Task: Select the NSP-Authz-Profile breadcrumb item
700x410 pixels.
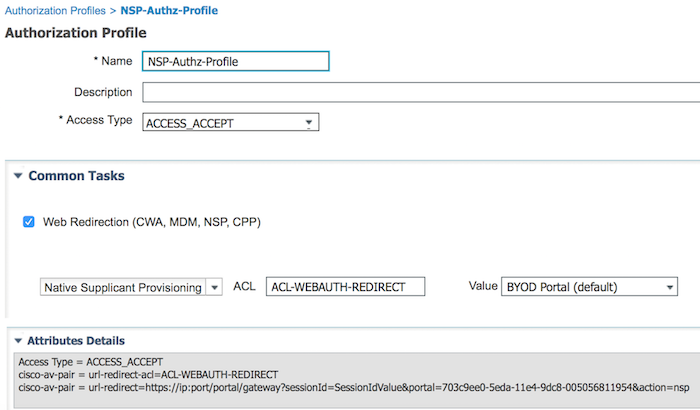Action: coord(169,10)
